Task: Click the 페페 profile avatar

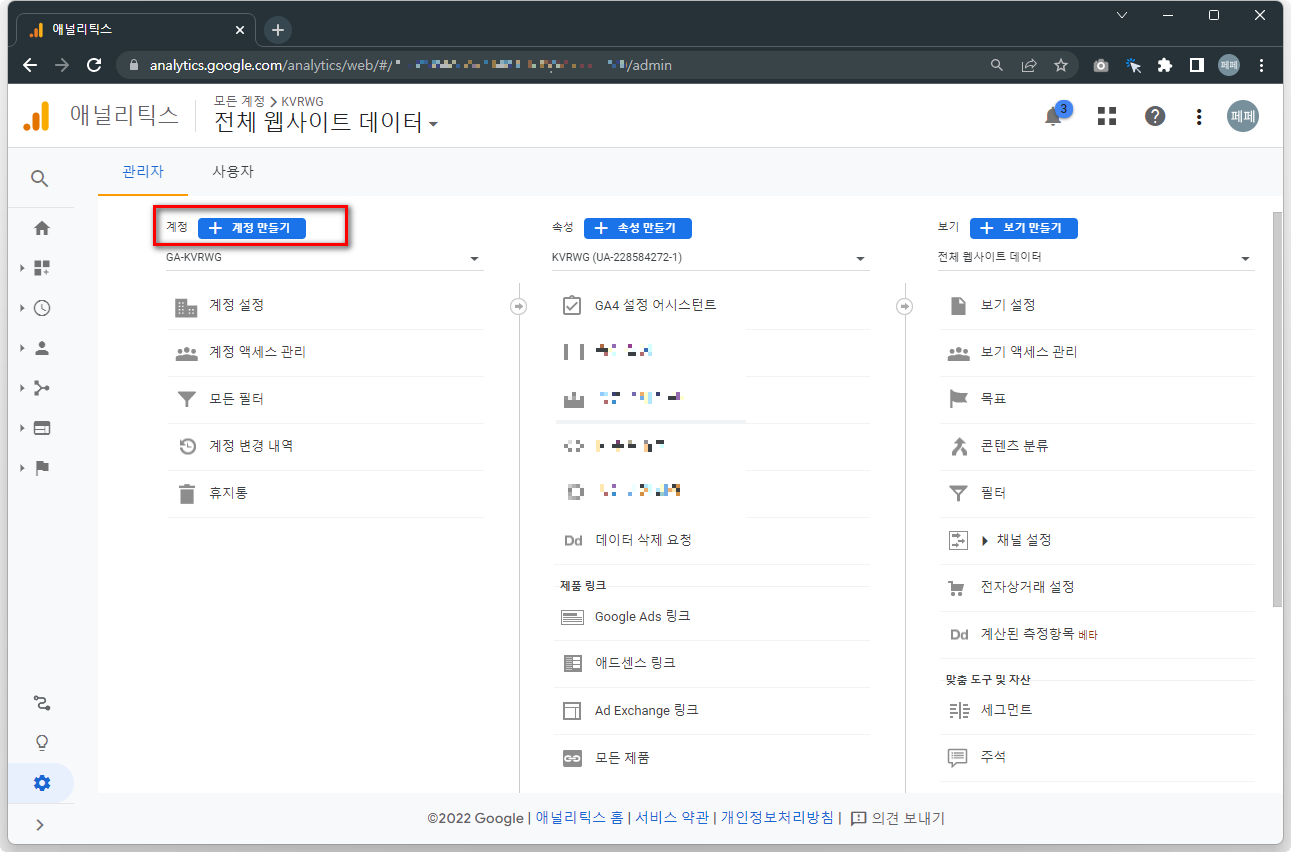Action: (x=1242, y=116)
